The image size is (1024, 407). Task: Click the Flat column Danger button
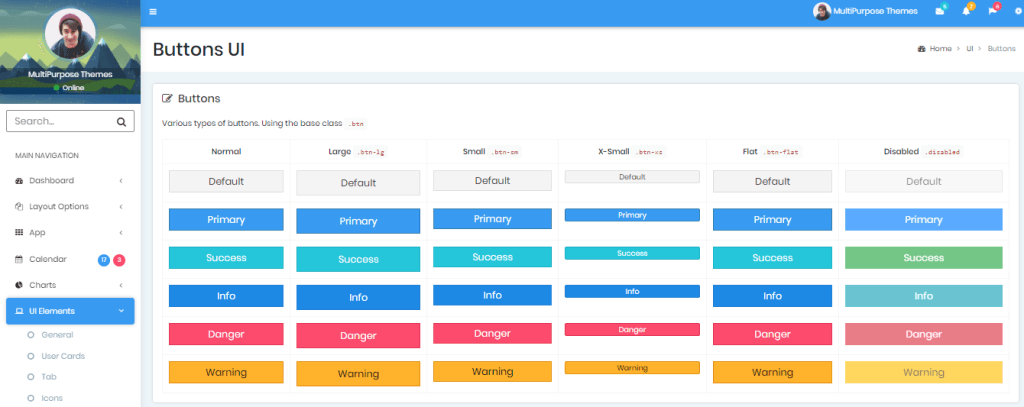(x=773, y=334)
